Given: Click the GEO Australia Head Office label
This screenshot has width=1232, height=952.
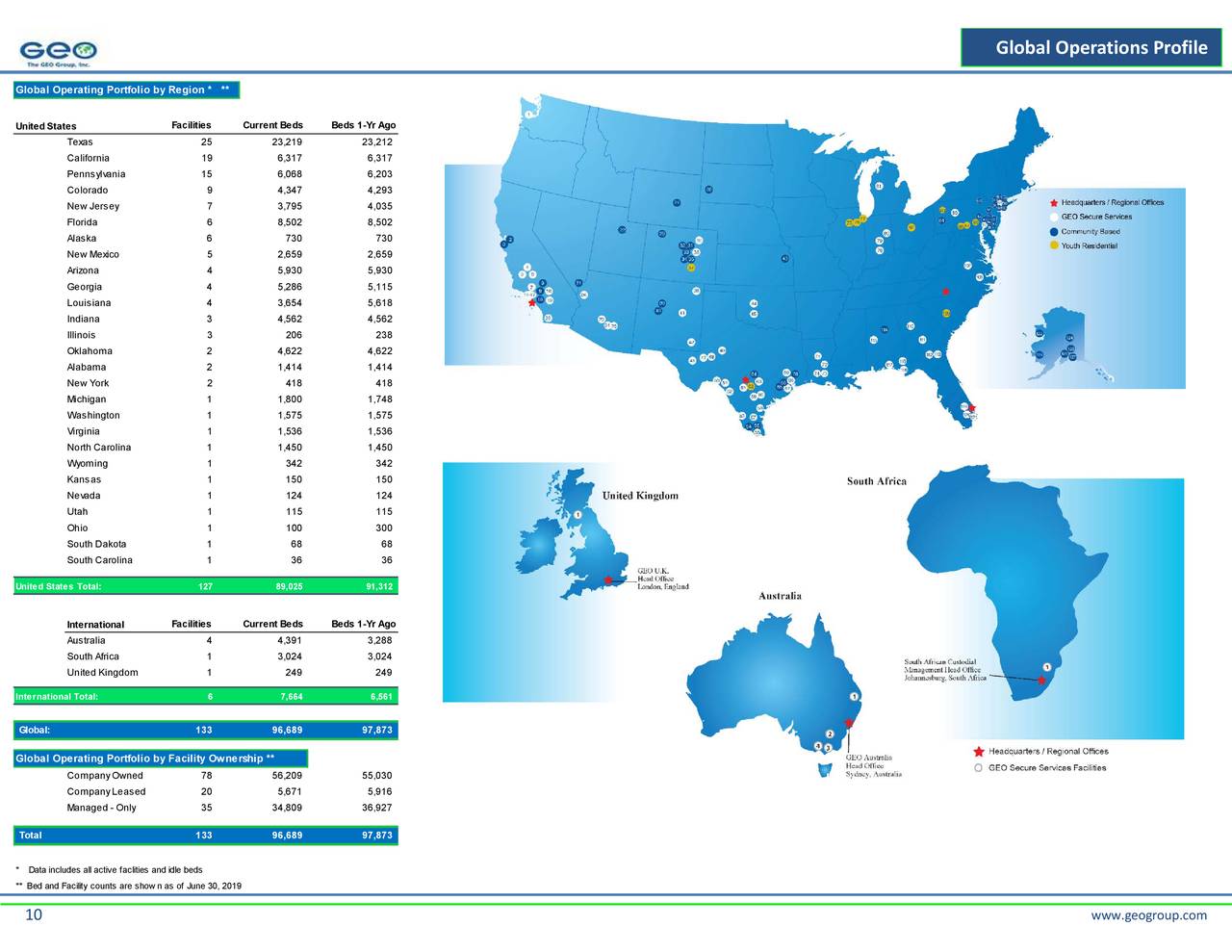Looking at the screenshot, I should [x=874, y=766].
